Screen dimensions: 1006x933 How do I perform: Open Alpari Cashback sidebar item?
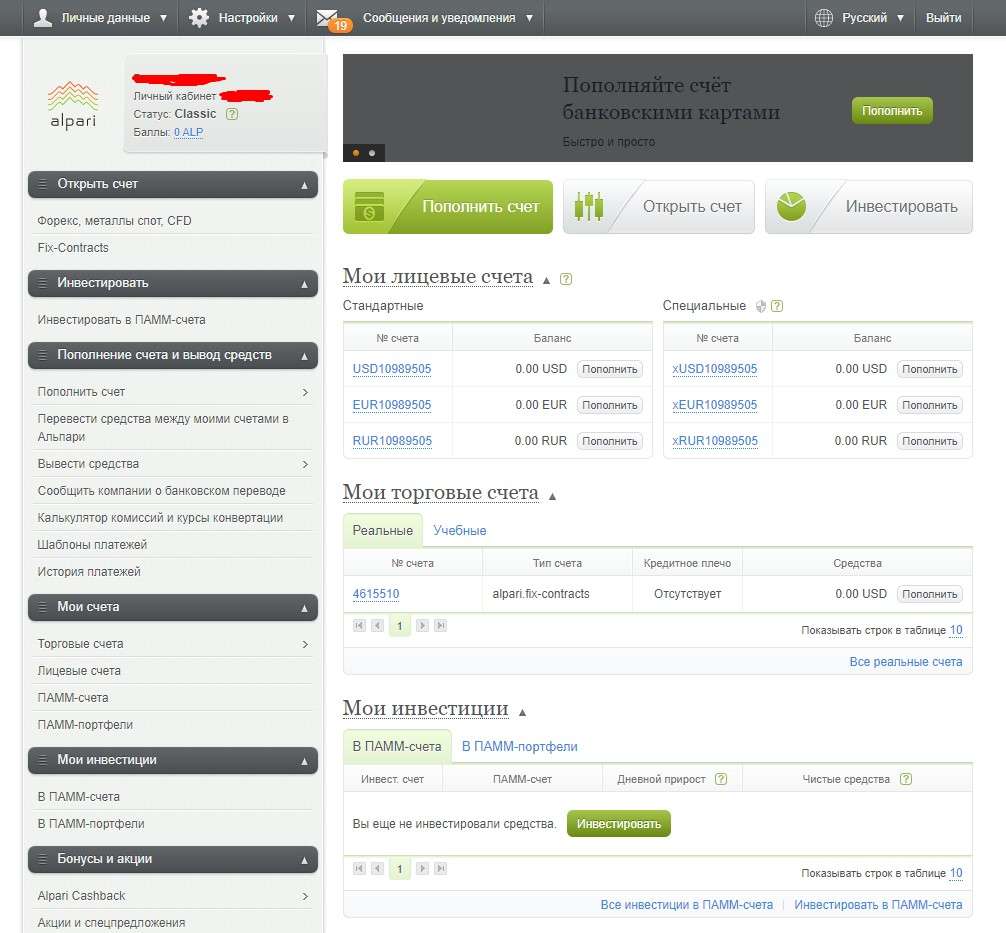173,896
